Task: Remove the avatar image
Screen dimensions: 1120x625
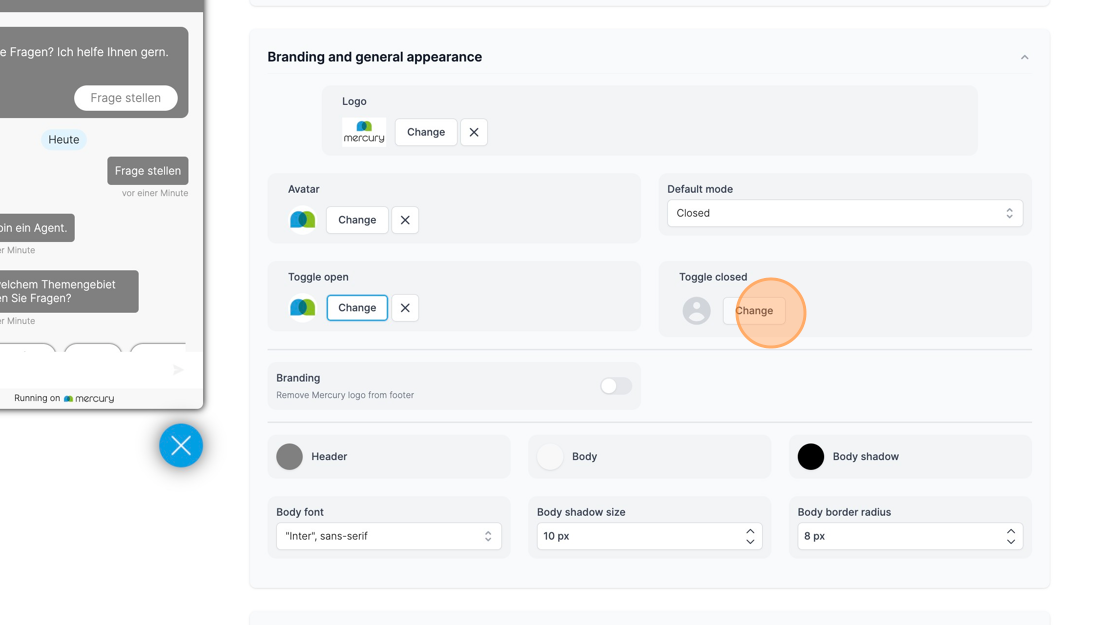Action: 405,220
